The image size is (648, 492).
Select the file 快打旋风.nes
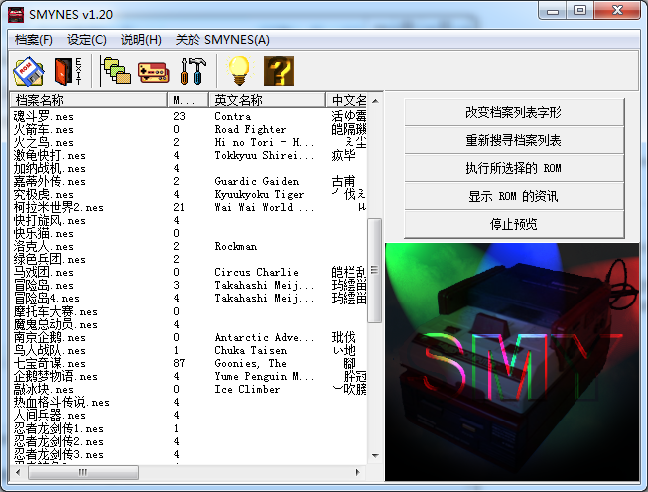tap(50, 221)
